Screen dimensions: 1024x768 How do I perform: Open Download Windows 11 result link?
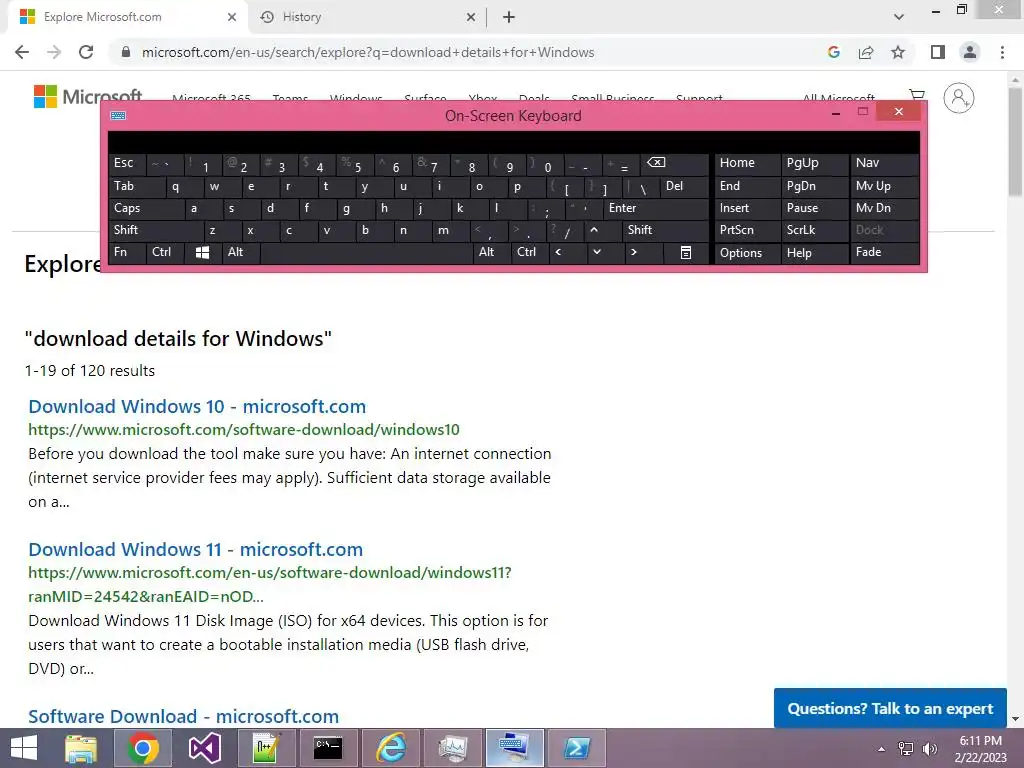coord(195,549)
